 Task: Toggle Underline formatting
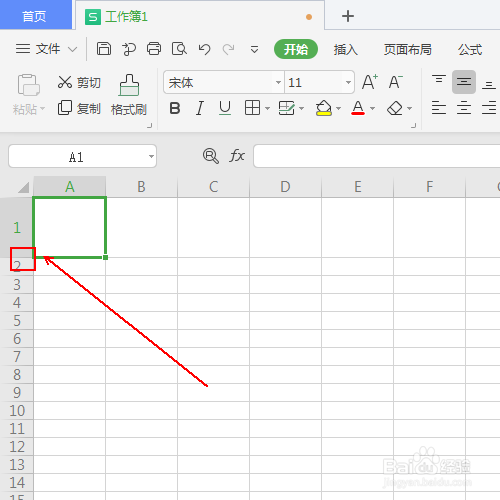pyautogui.click(x=225, y=108)
